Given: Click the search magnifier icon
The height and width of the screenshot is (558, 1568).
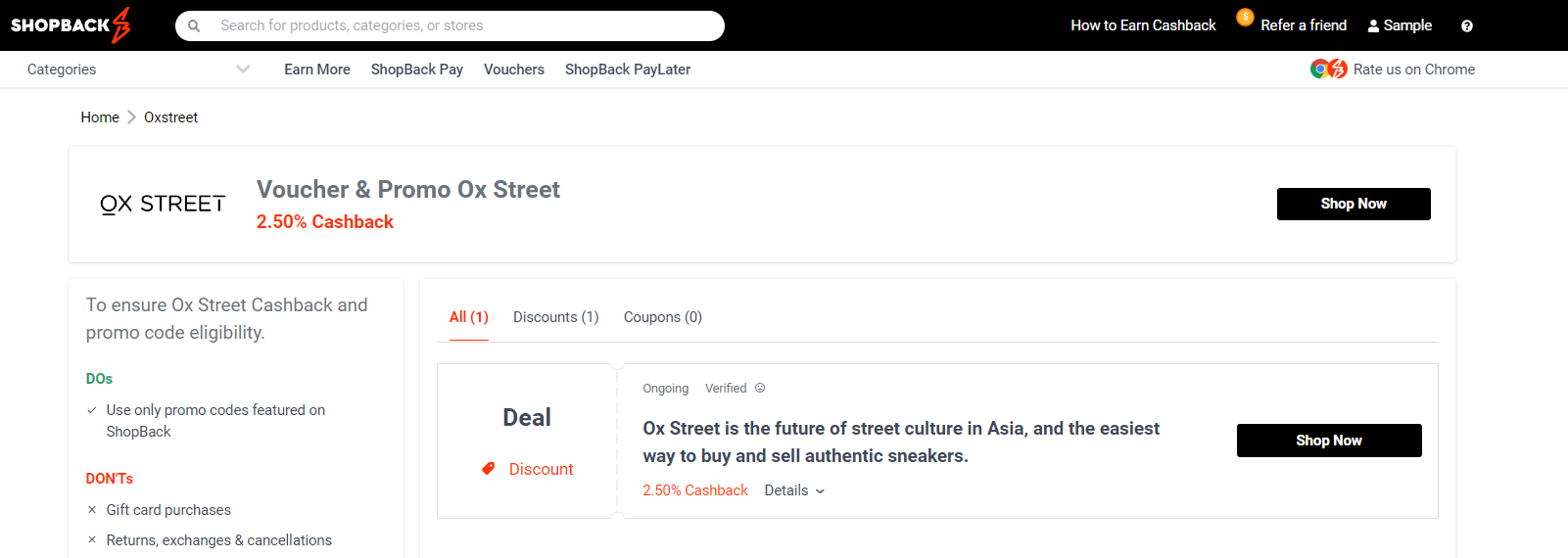Looking at the screenshot, I should [x=194, y=26].
